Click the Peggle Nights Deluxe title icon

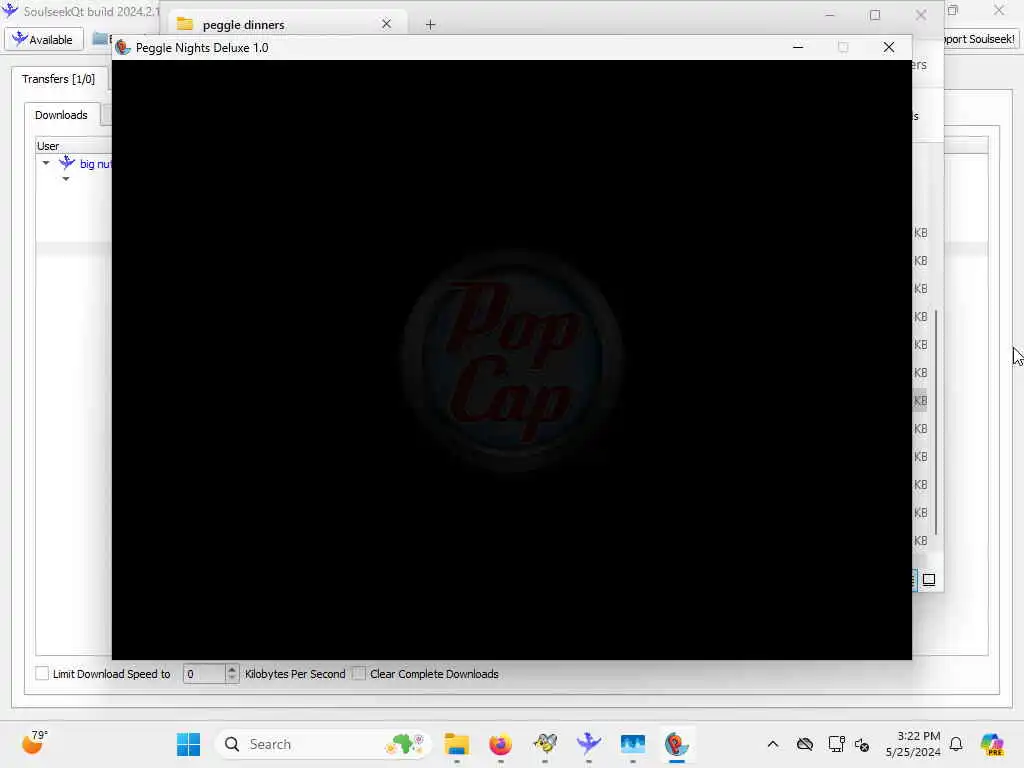click(x=123, y=47)
